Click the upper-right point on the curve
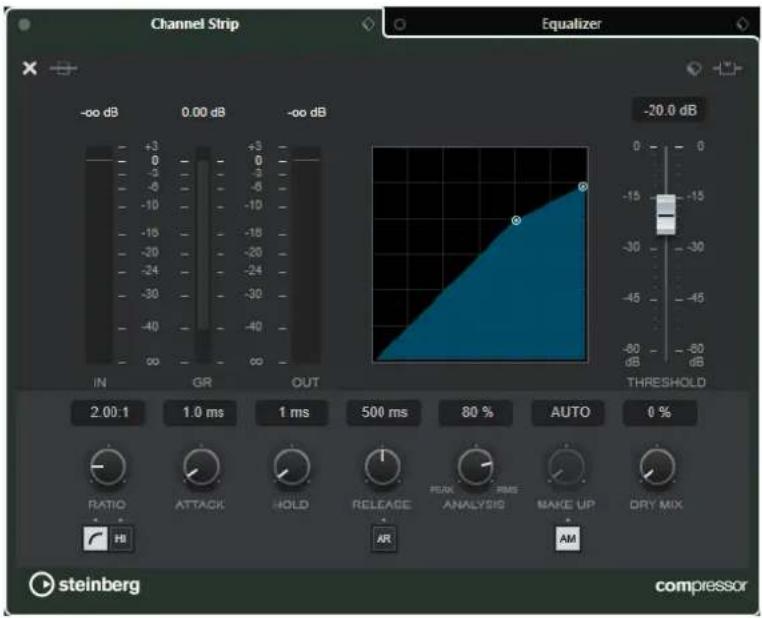The height and width of the screenshot is (618, 762). pyautogui.click(x=583, y=187)
